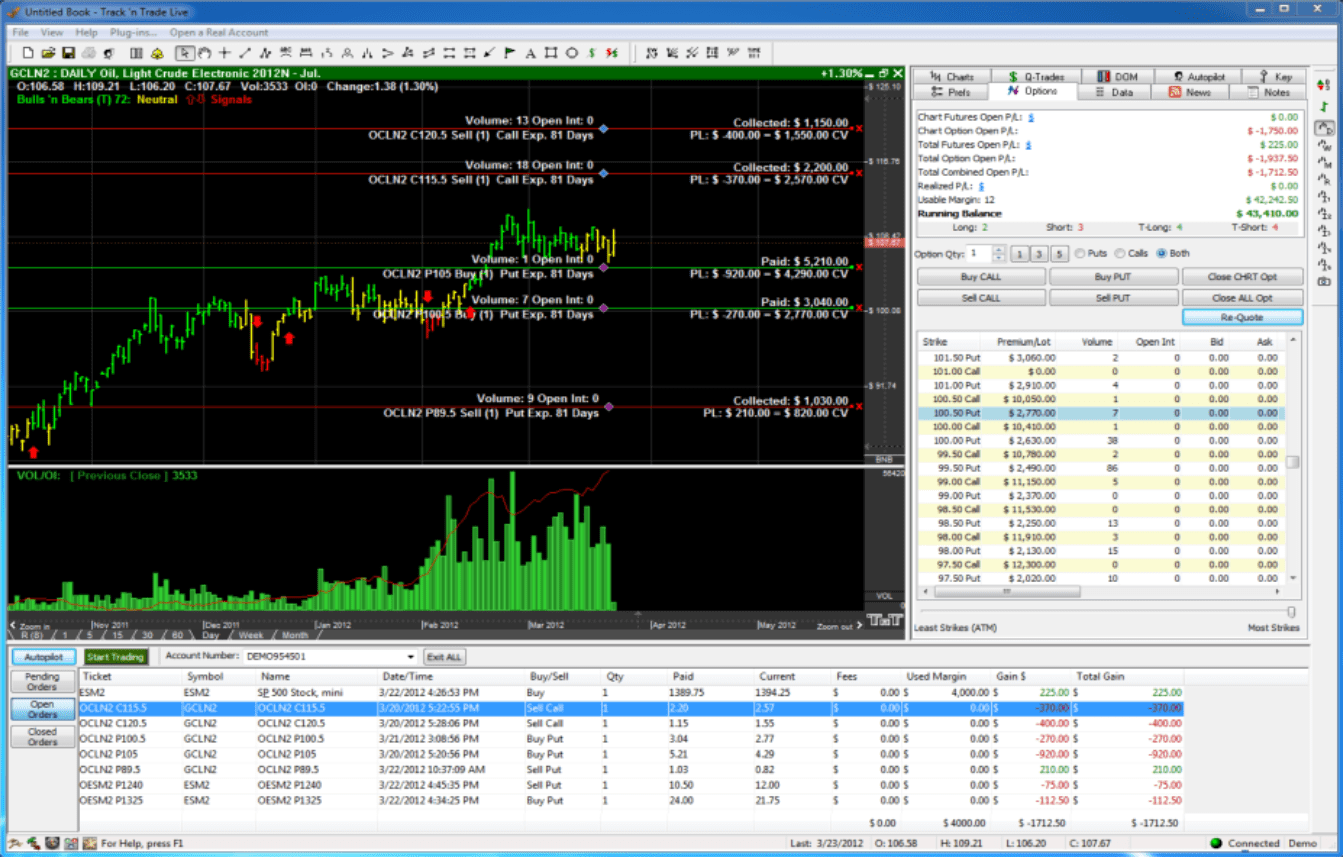Viewport: 1343px width, 857px height.
Task: Click the Close ALL Opt button
Action: [x=1243, y=298]
